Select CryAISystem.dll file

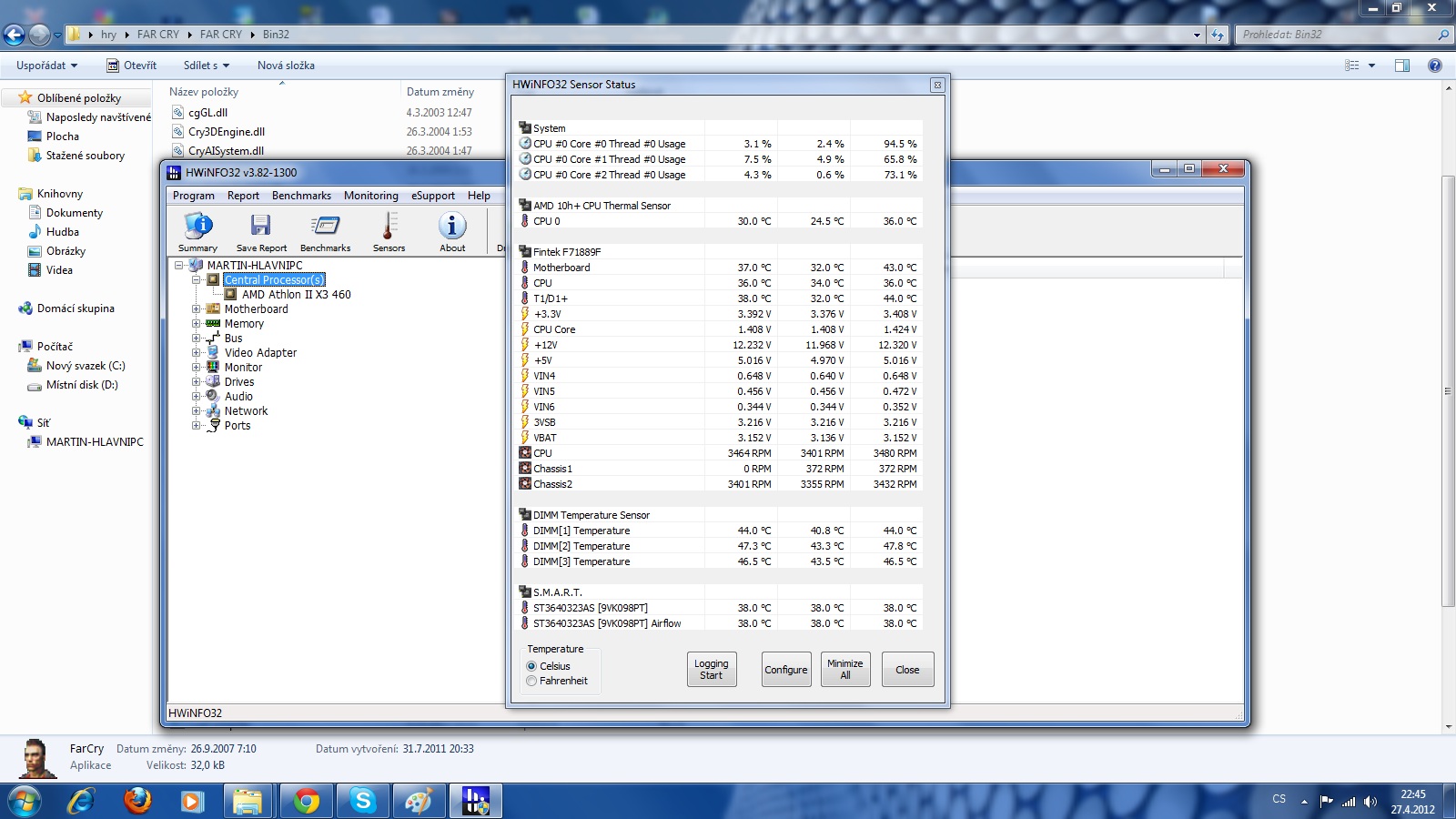(226, 151)
